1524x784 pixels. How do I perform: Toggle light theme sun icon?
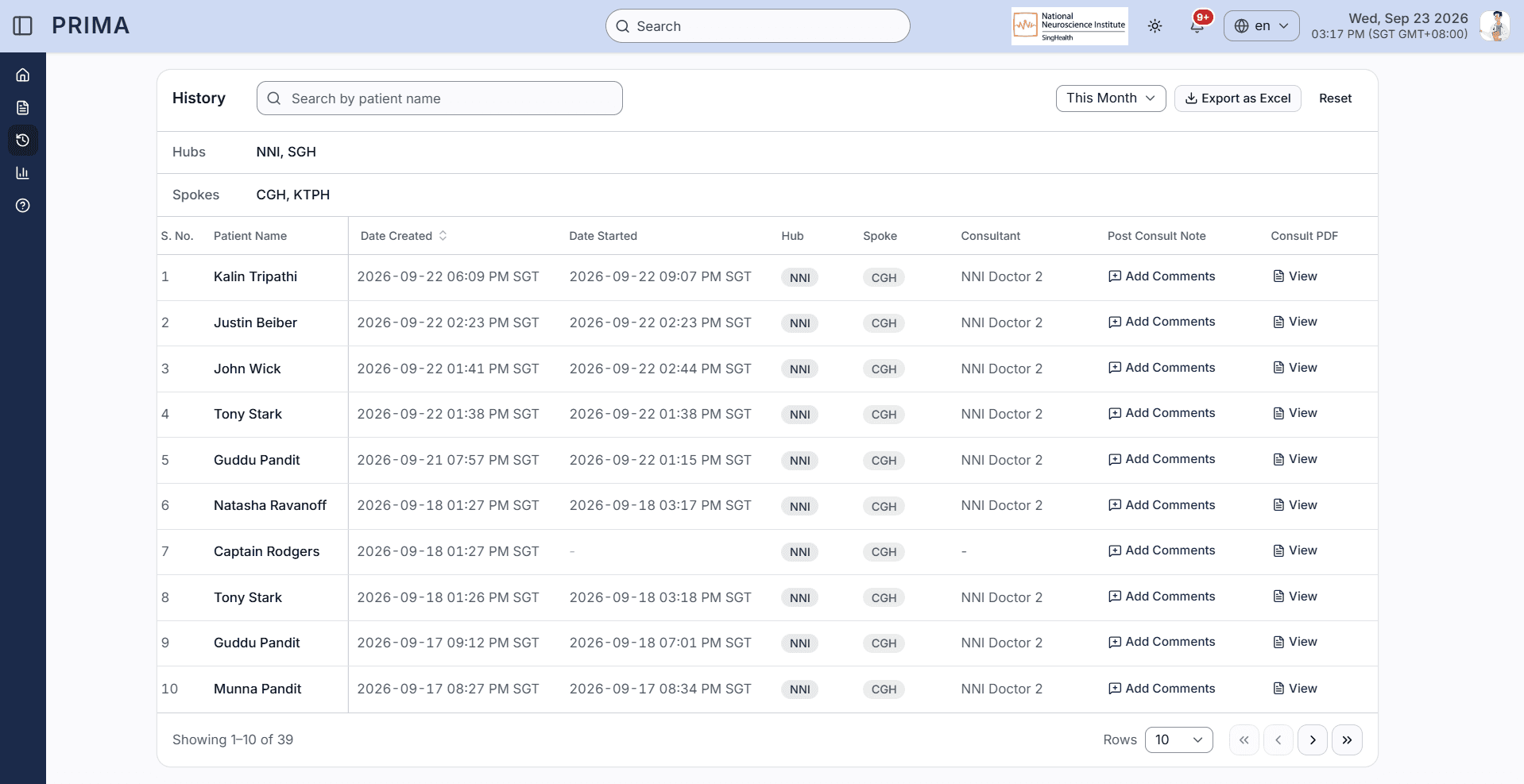point(1155,26)
